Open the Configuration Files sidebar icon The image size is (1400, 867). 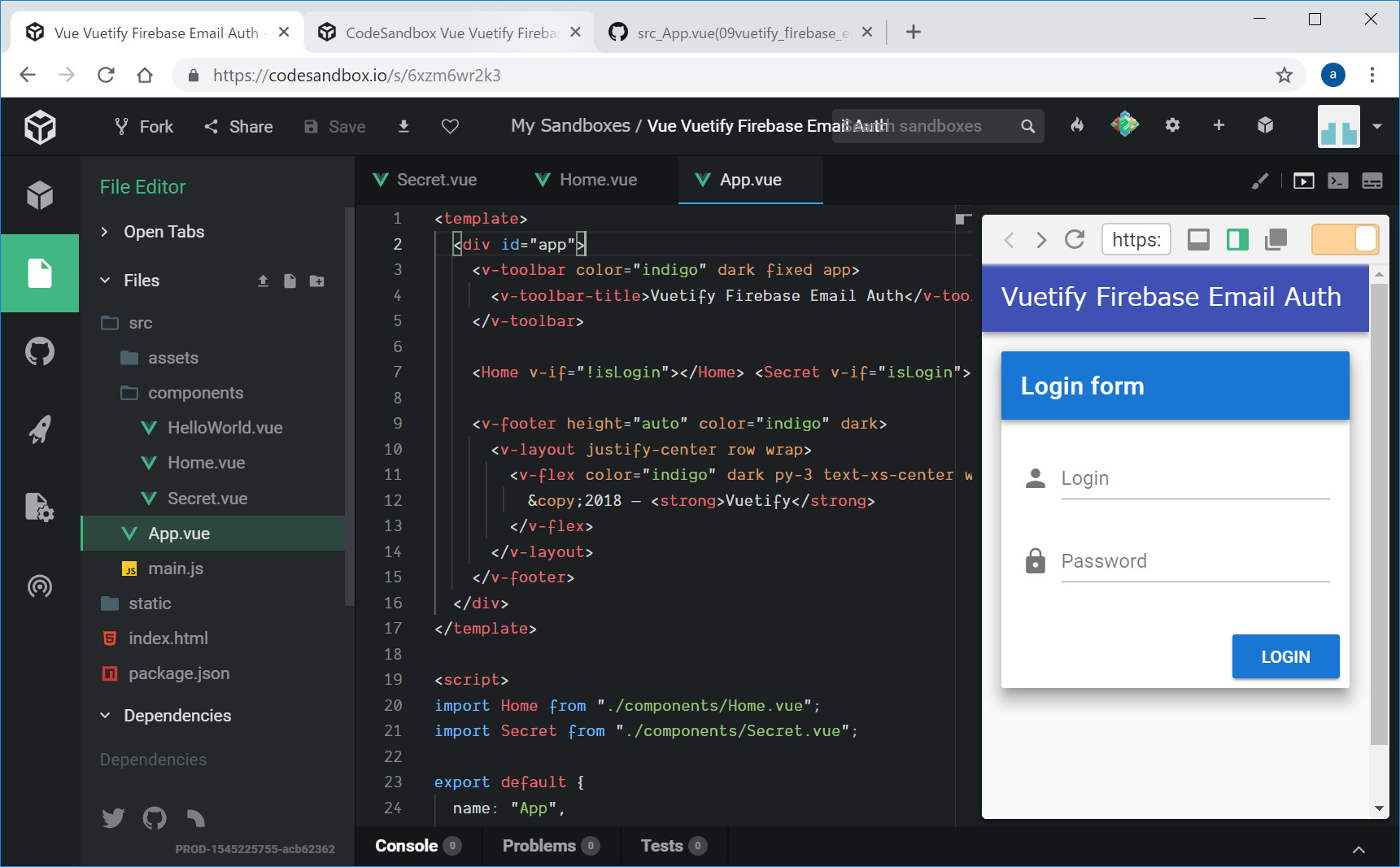39,508
